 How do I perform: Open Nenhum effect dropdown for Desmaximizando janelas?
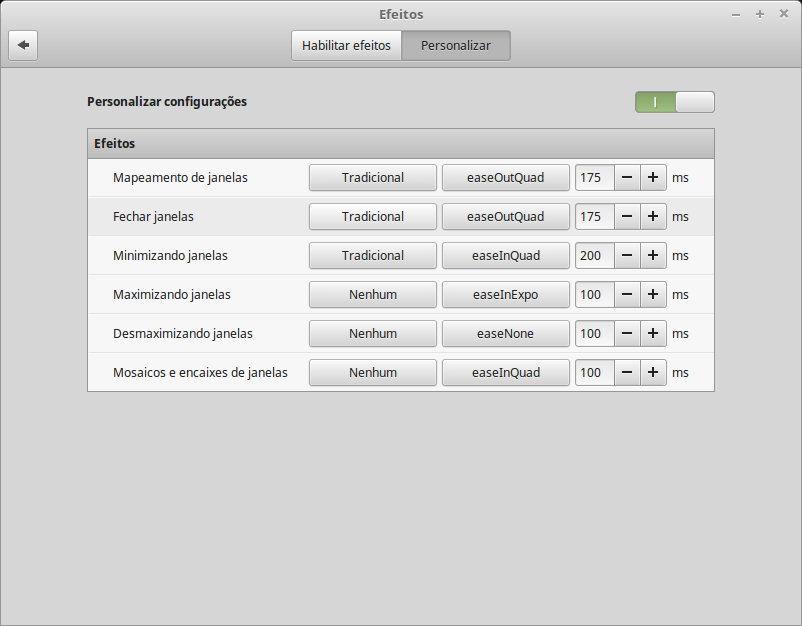click(372, 333)
